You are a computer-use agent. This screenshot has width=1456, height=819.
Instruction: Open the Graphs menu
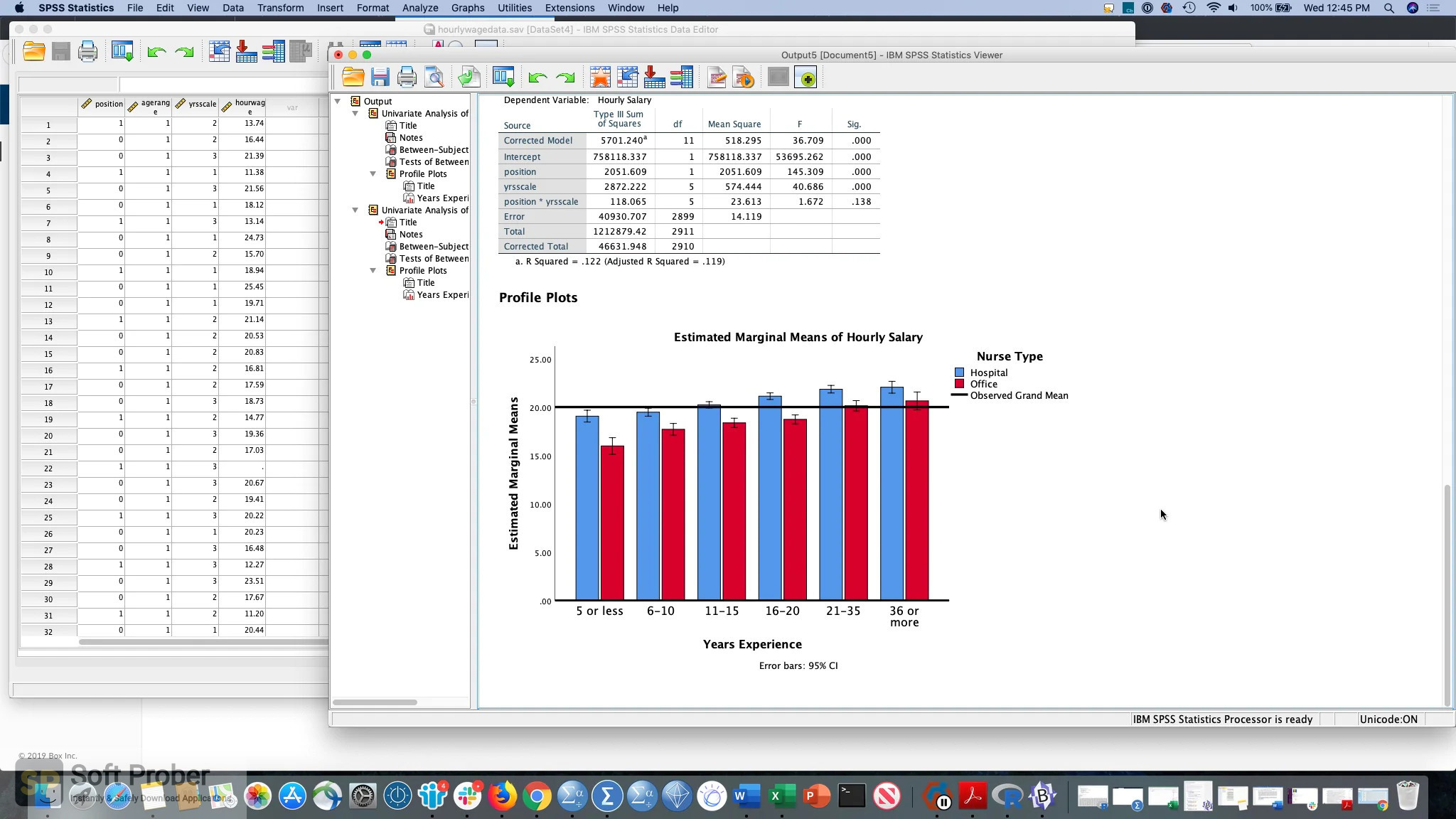tap(467, 8)
